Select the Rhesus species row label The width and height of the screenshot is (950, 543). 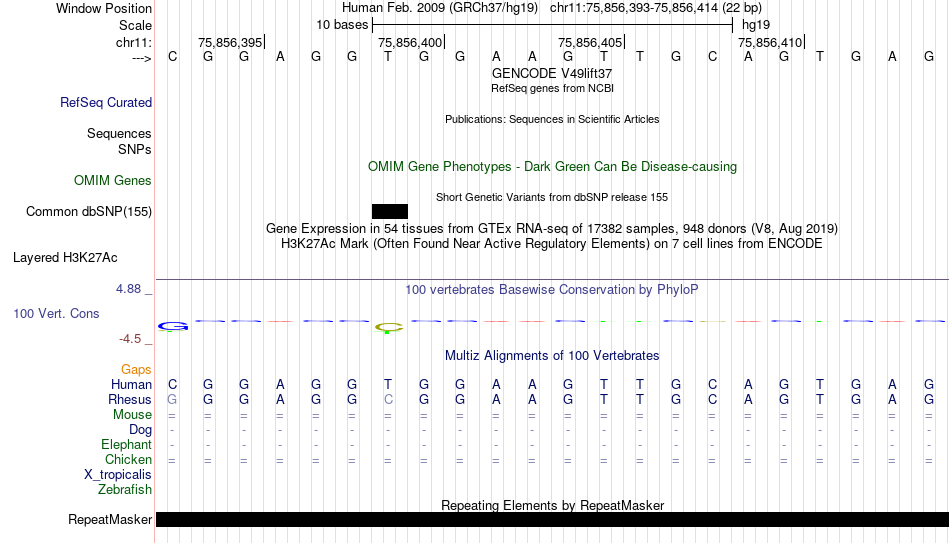pos(130,399)
